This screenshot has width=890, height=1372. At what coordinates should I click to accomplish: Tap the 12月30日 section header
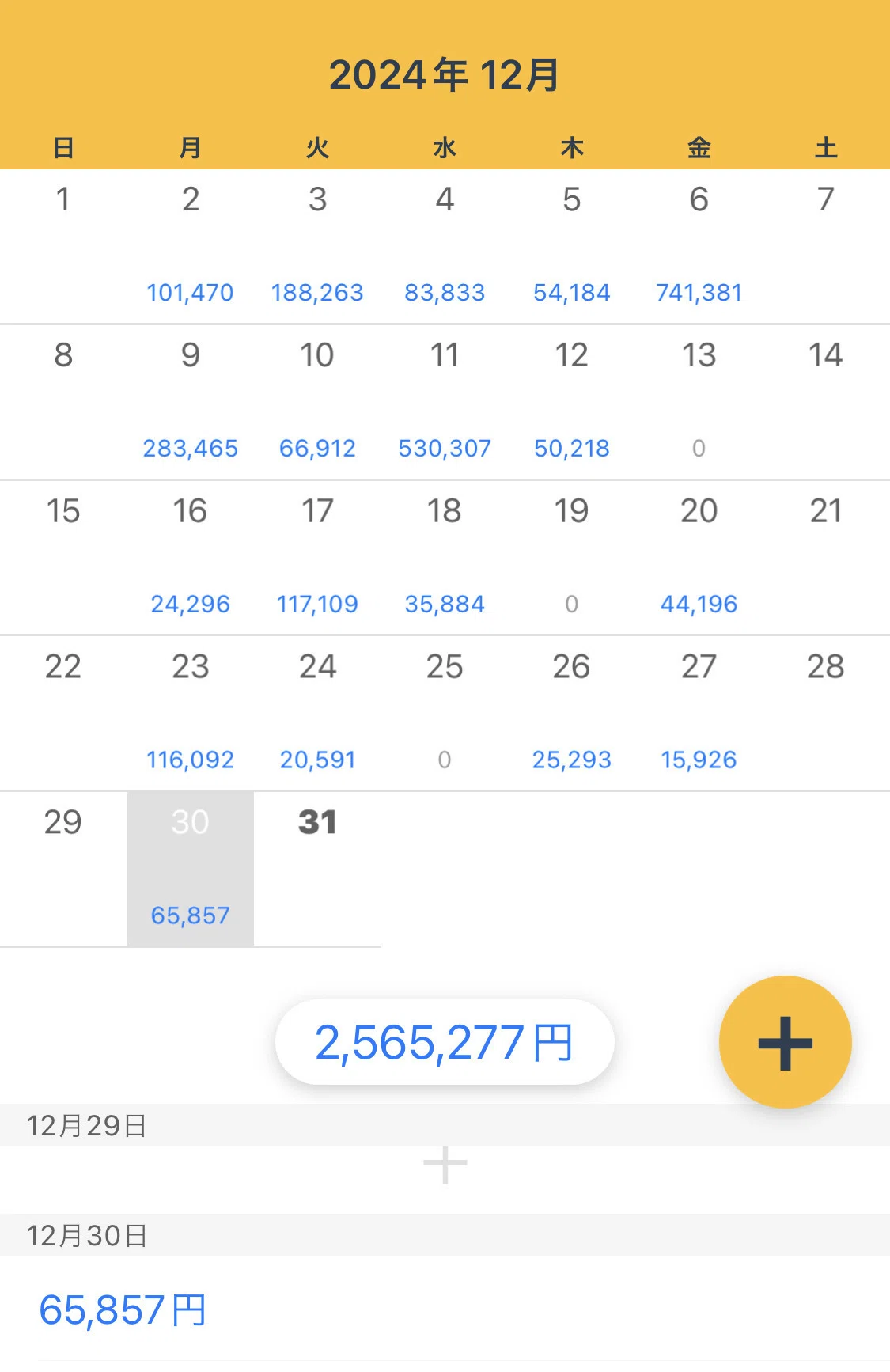(x=445, y=1235)
